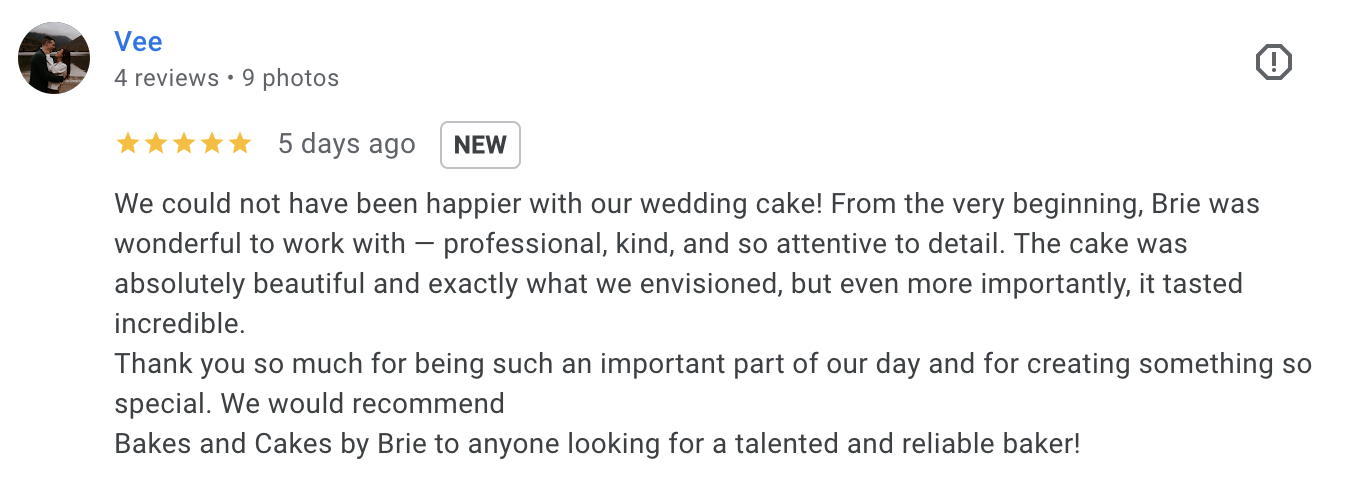The image size is (1348, 486).
Task: Select the NEW badge
Action: pyautogui.click(x=480, y=145)
